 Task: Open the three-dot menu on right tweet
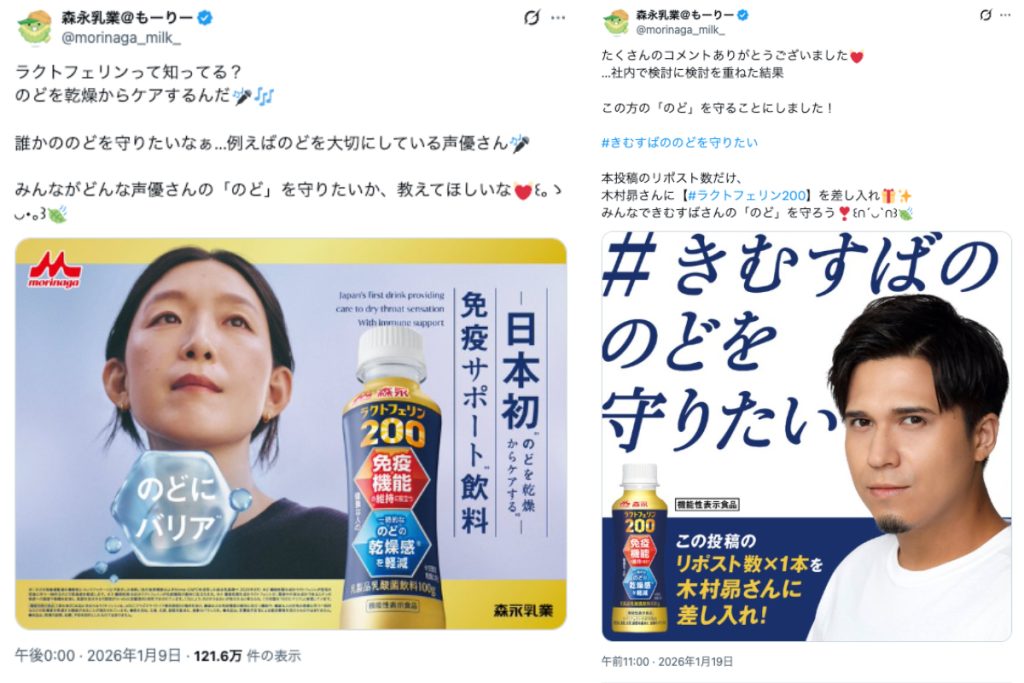pos(1004,14)
